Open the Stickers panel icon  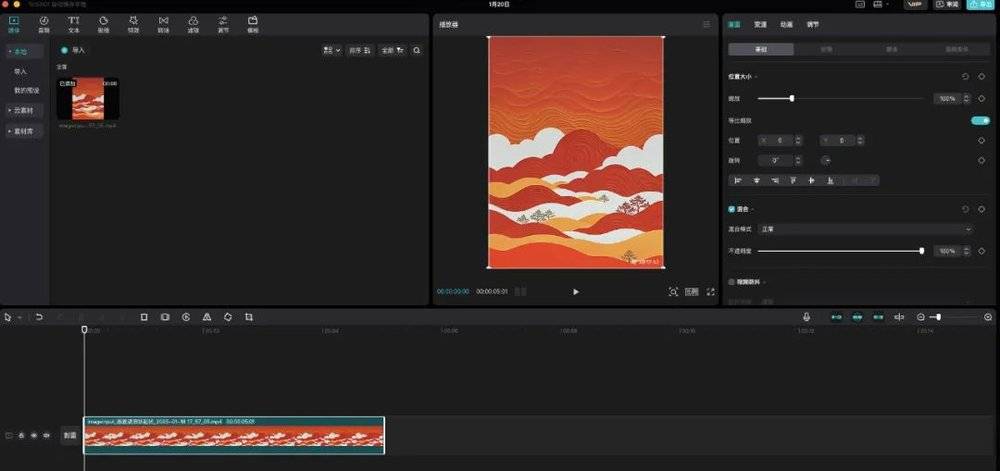[x=103, y=23]
